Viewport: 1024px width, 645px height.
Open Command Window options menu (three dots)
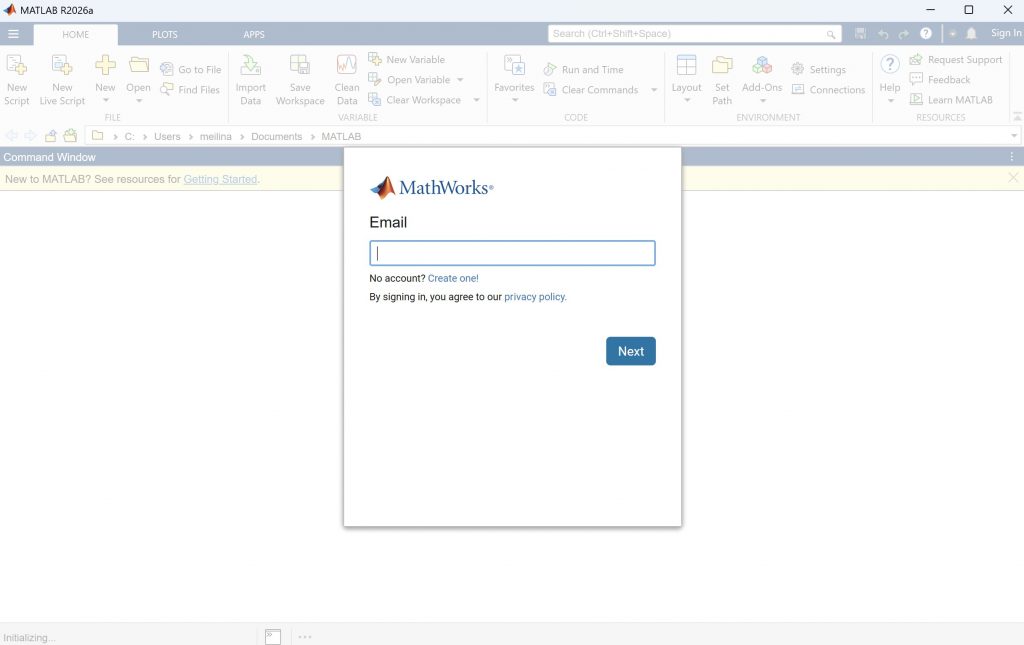[x=1012, y=157]
